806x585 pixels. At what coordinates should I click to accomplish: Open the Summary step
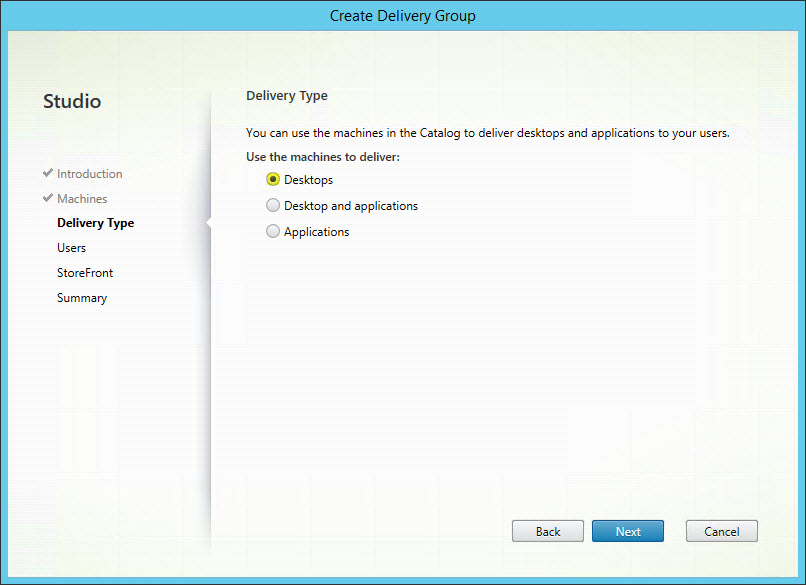pos(82,298)
